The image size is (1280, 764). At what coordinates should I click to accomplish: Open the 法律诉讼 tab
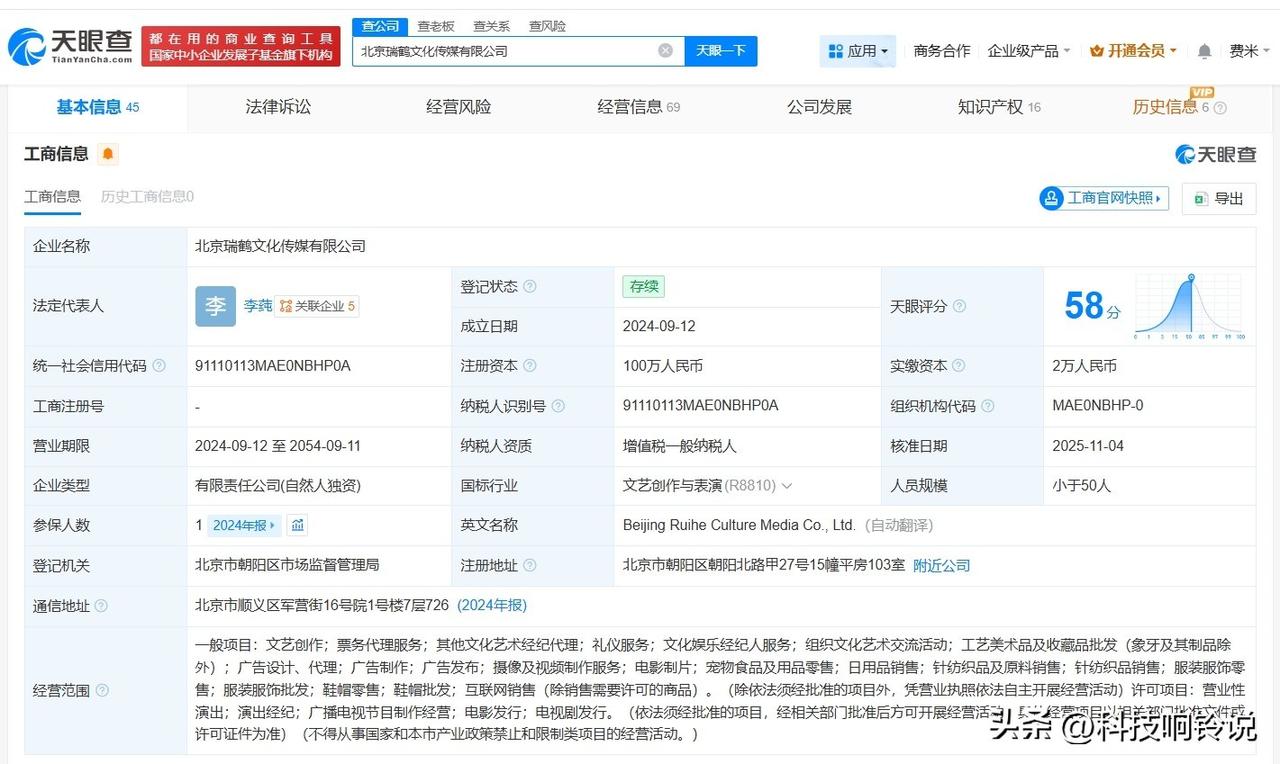[x=278, y=107]
